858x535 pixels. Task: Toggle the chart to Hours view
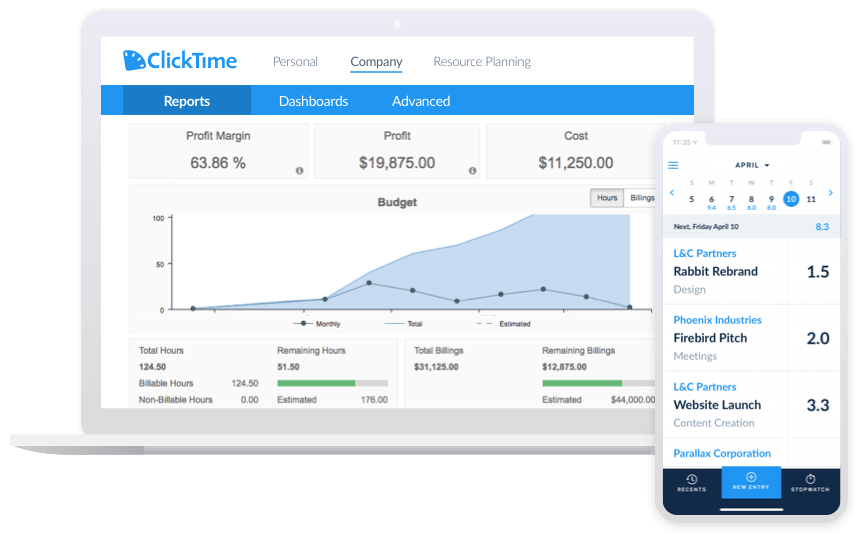pyautogui.click(x=607, y=198)
